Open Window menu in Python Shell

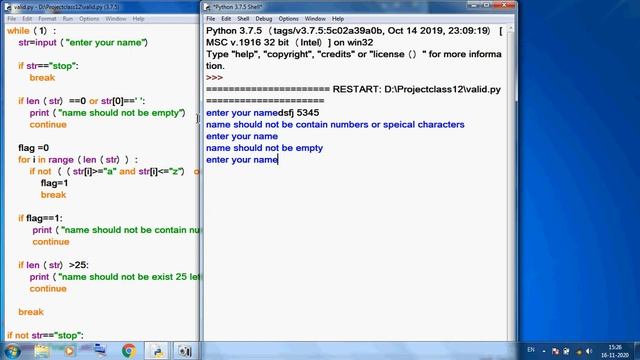point(315,19)
